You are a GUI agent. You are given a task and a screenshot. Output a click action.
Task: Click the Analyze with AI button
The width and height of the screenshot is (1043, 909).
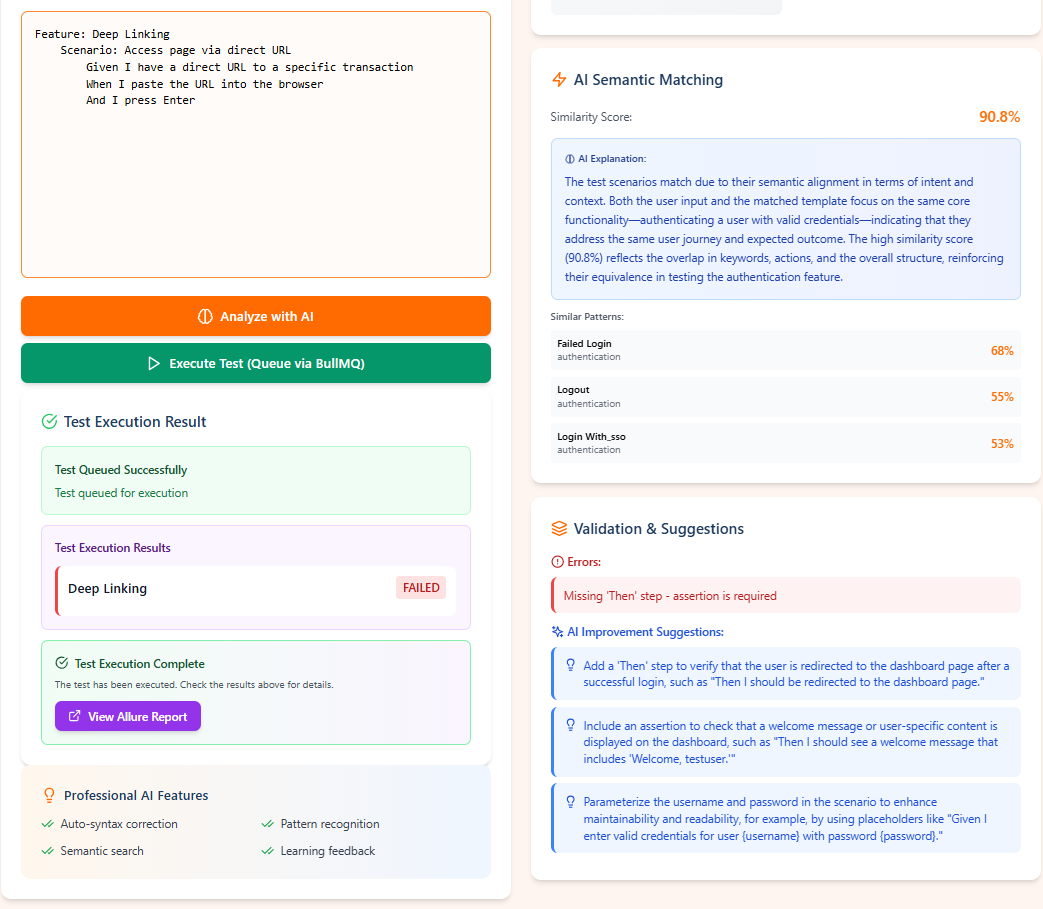256,316
